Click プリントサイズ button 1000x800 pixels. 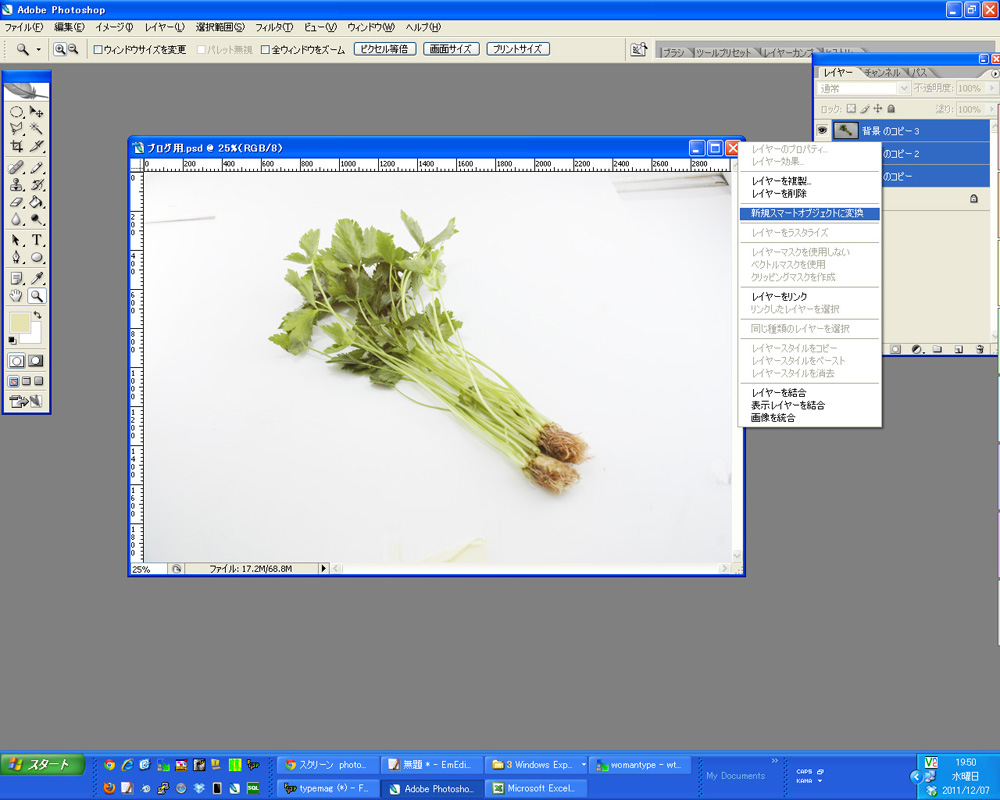click(x=518, y=49)
